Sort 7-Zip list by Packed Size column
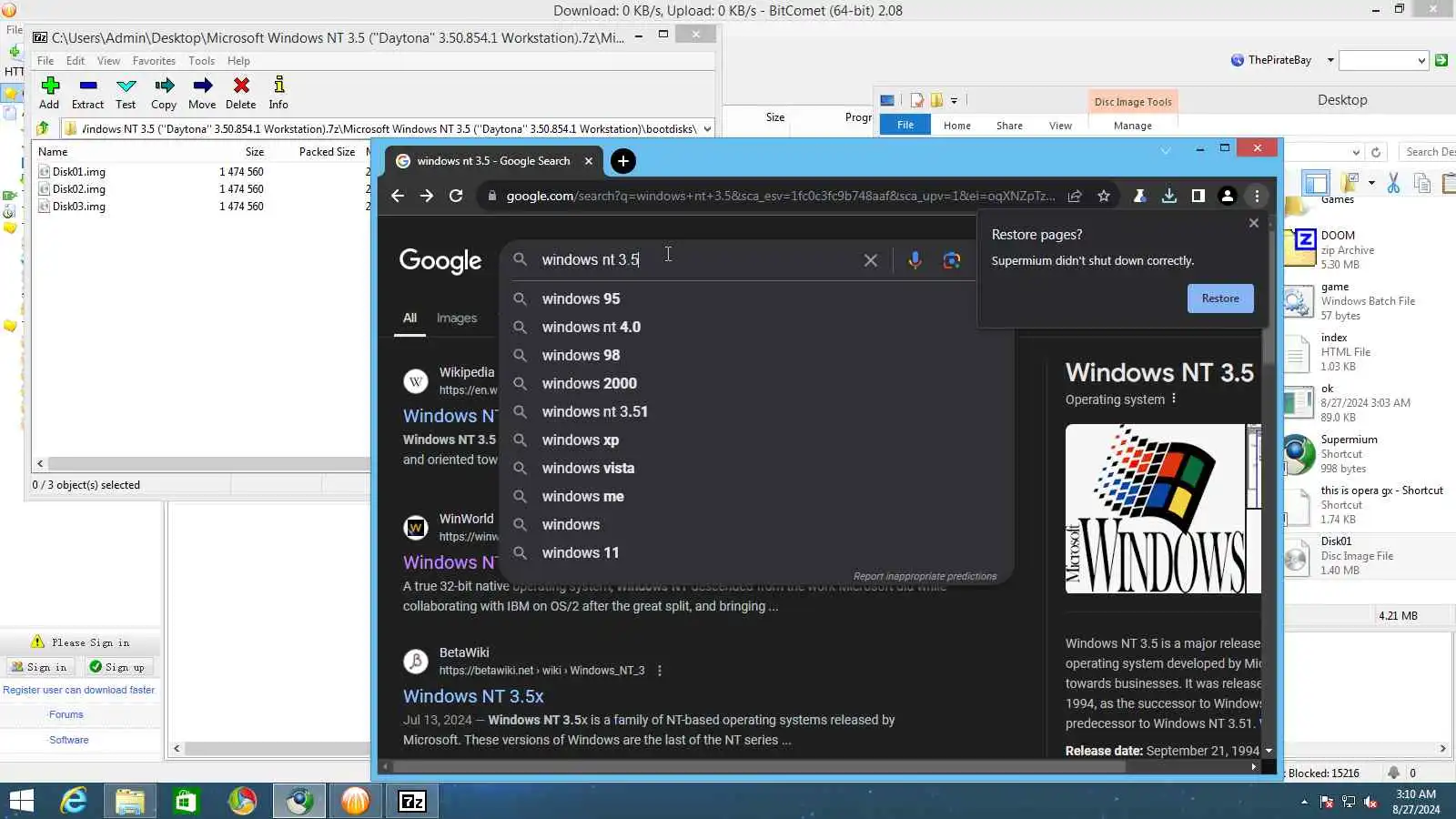The image size is (1456, 819). [x=326, y=152]
